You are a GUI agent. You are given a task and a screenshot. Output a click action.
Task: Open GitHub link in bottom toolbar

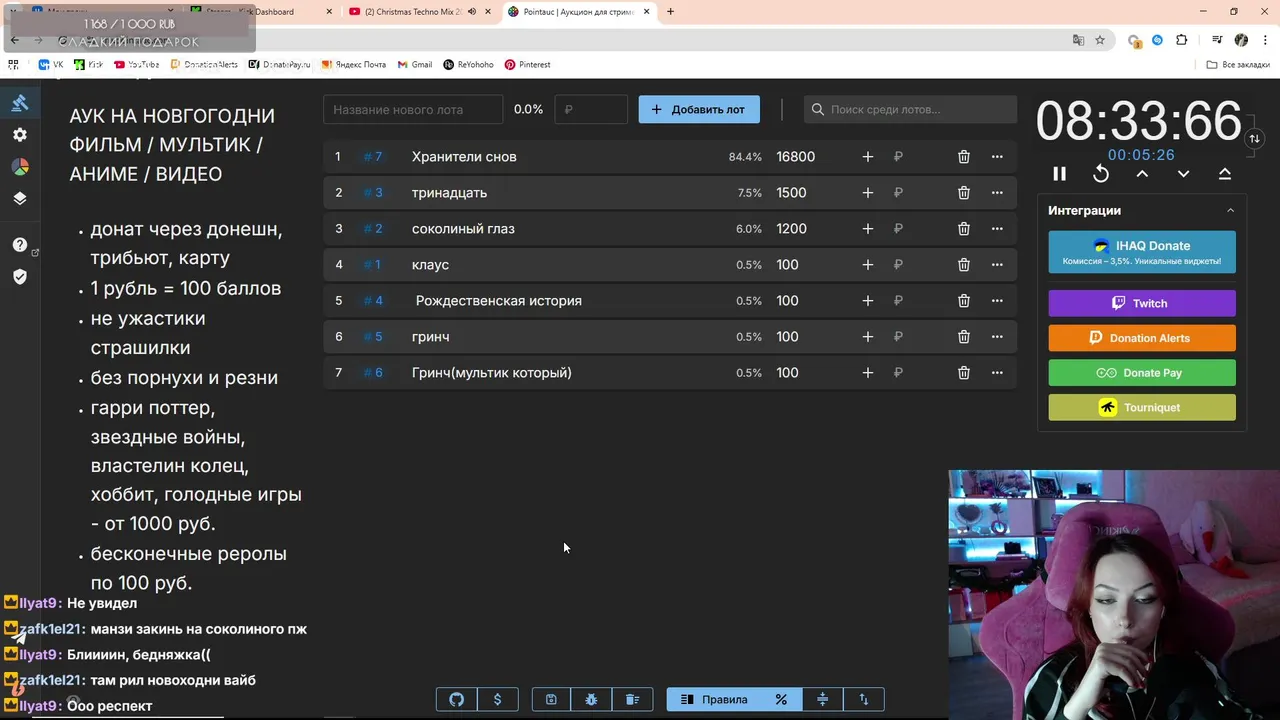click(x=457, y=700)
